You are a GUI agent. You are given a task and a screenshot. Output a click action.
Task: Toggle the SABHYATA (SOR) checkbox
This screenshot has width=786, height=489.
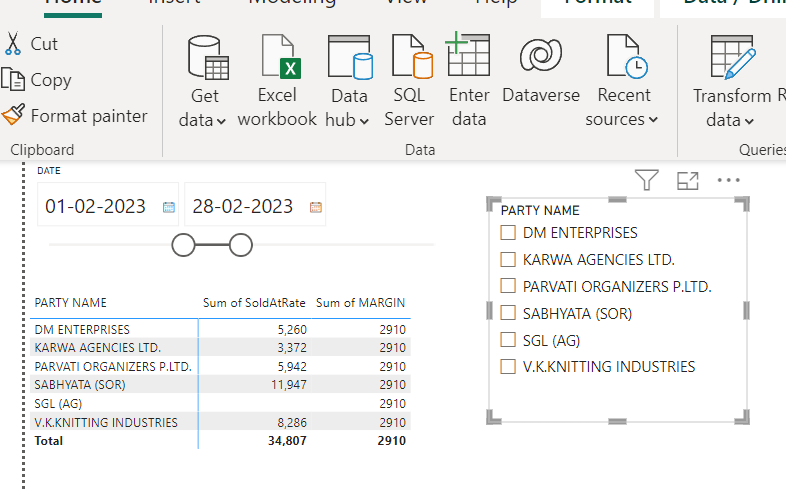[x=508, y=313]
